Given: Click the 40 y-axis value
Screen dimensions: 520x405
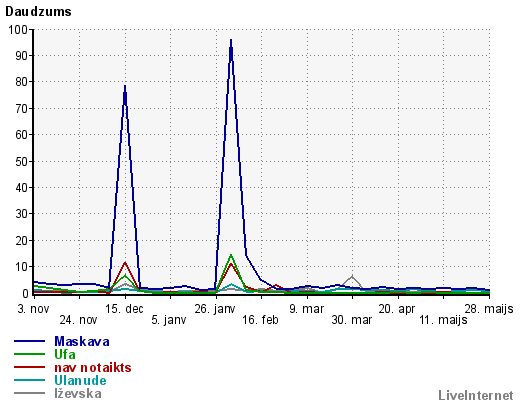Looking at the screenshot, I should click(21, 188).
